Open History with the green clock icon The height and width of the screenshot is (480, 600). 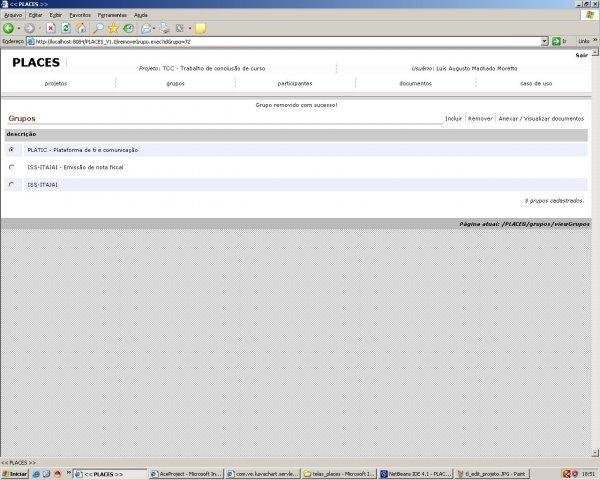[129, 28]
